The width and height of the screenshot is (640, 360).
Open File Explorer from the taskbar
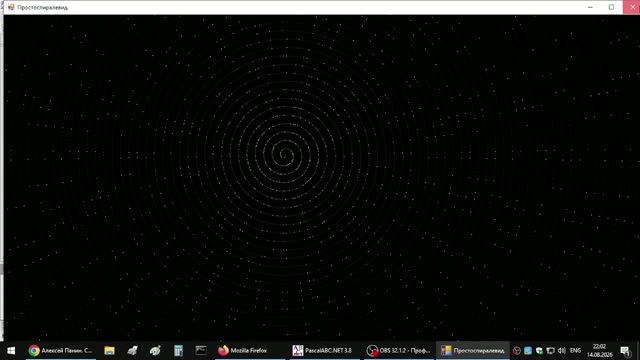tap(109, 351)
